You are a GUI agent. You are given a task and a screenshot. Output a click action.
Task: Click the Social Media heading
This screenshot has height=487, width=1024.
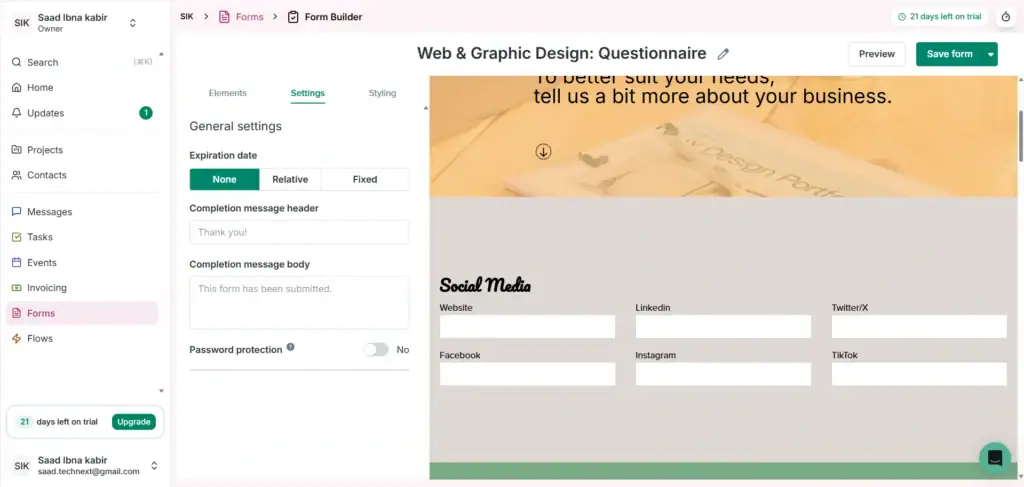[x=485, y=285]
